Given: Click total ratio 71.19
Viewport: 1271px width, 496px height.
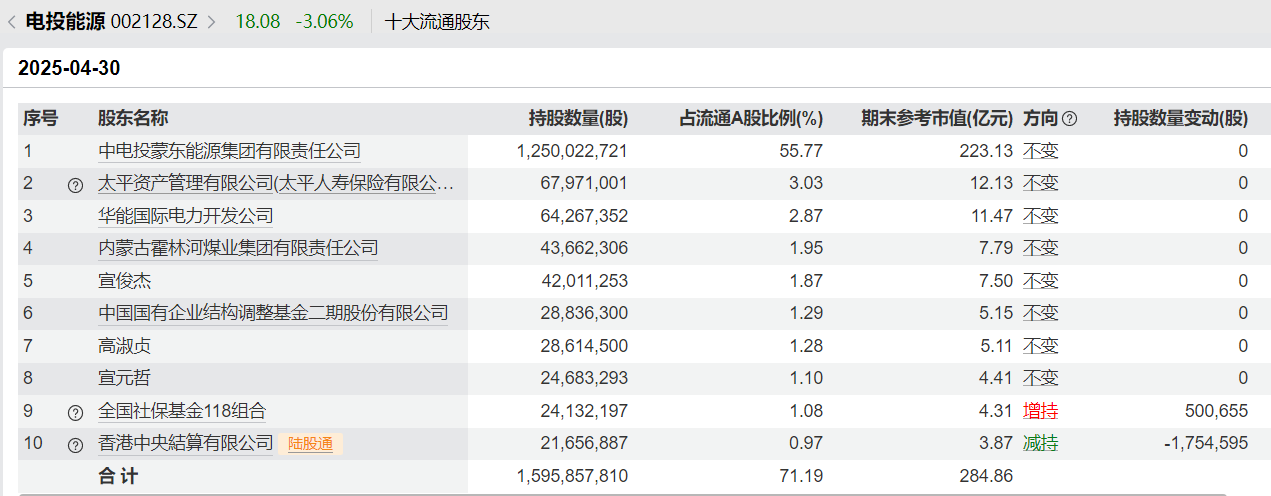Looking at the screenshot, I should pyautogui.click(x=803, y=476).
